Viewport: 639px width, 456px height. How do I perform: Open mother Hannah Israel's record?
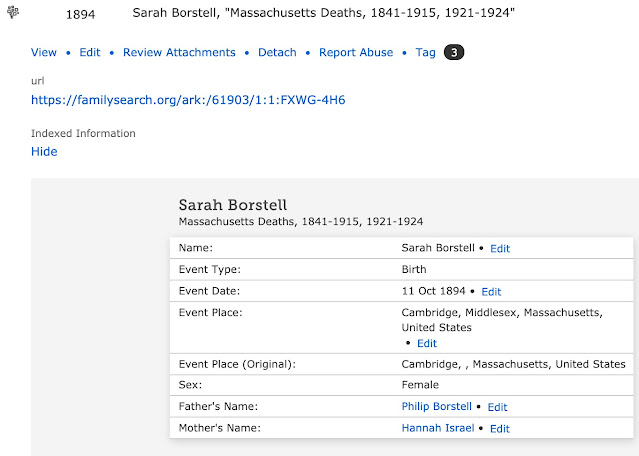pyautogui.click(x=438, y=428)
